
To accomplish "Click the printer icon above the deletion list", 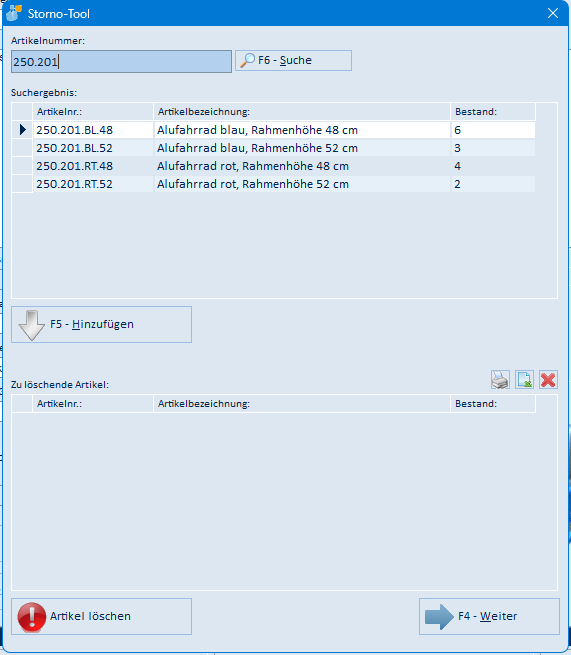I will (x=500, y=380).
